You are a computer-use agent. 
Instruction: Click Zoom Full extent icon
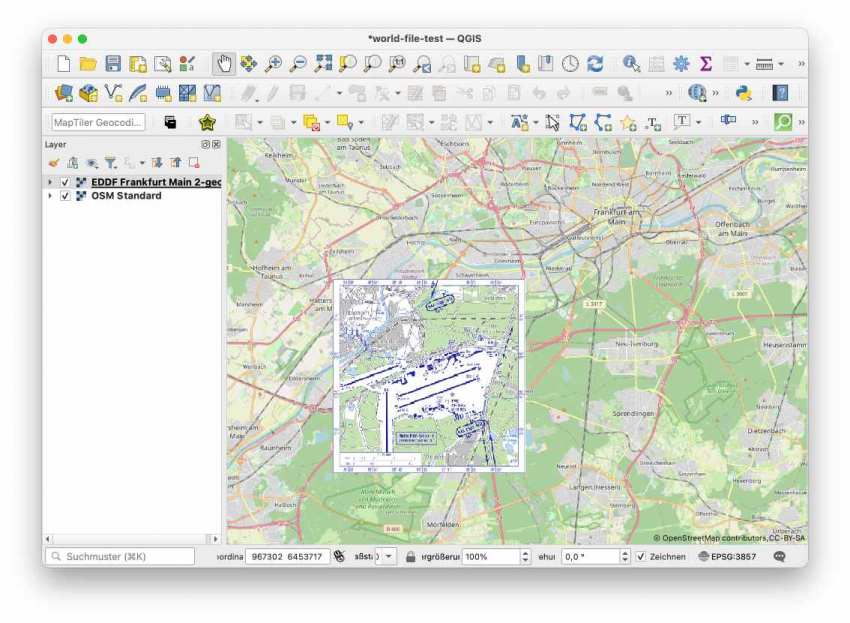tap(323, 64)
